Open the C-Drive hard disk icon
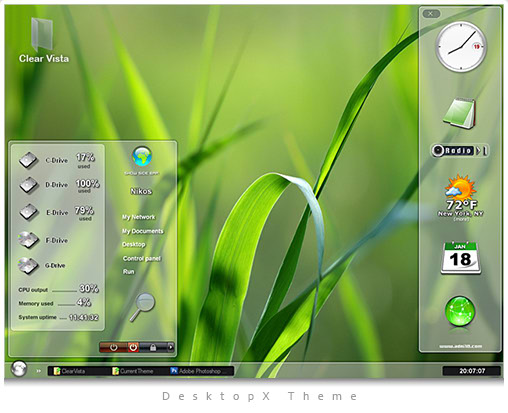The height and width of the screenshot is (413, 508). pos(28,160)
